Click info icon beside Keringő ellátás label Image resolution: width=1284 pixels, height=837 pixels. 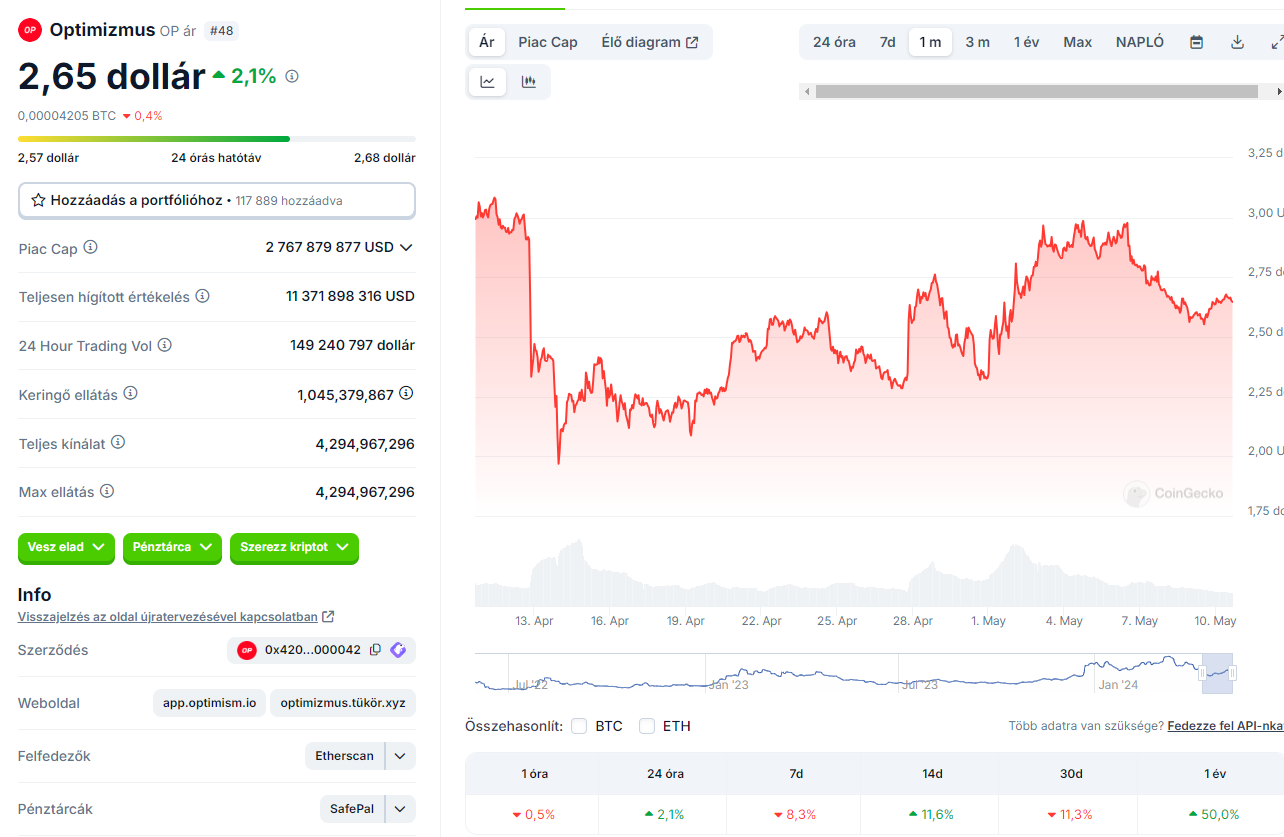pos(130,394)
